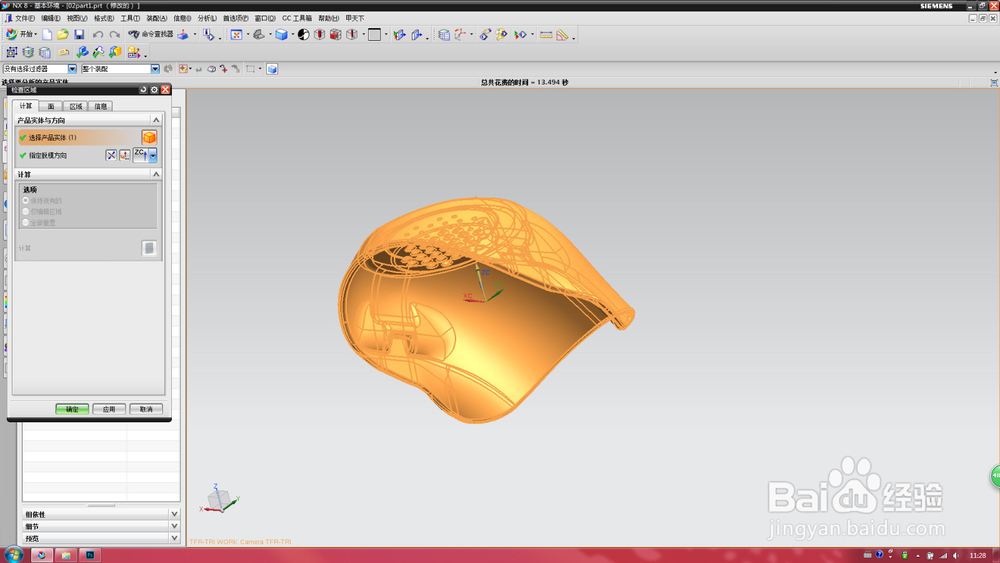Click the red clip section box icon

(x=335, y=34)
